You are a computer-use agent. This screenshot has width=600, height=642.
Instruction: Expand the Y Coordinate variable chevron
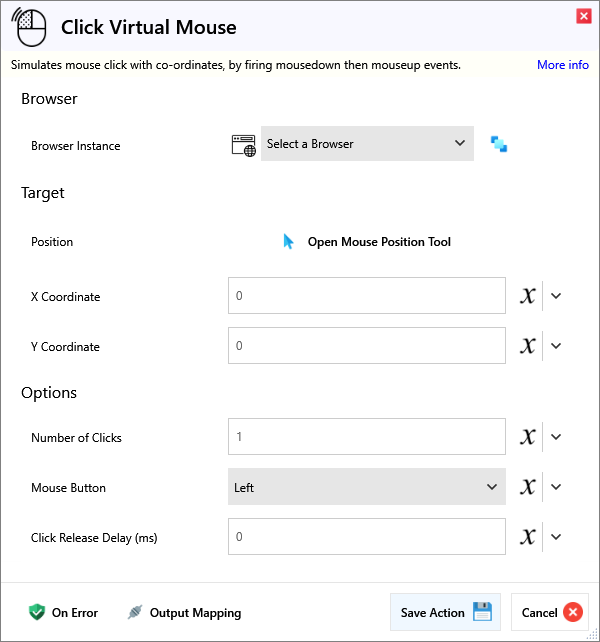tap(557, 346)
